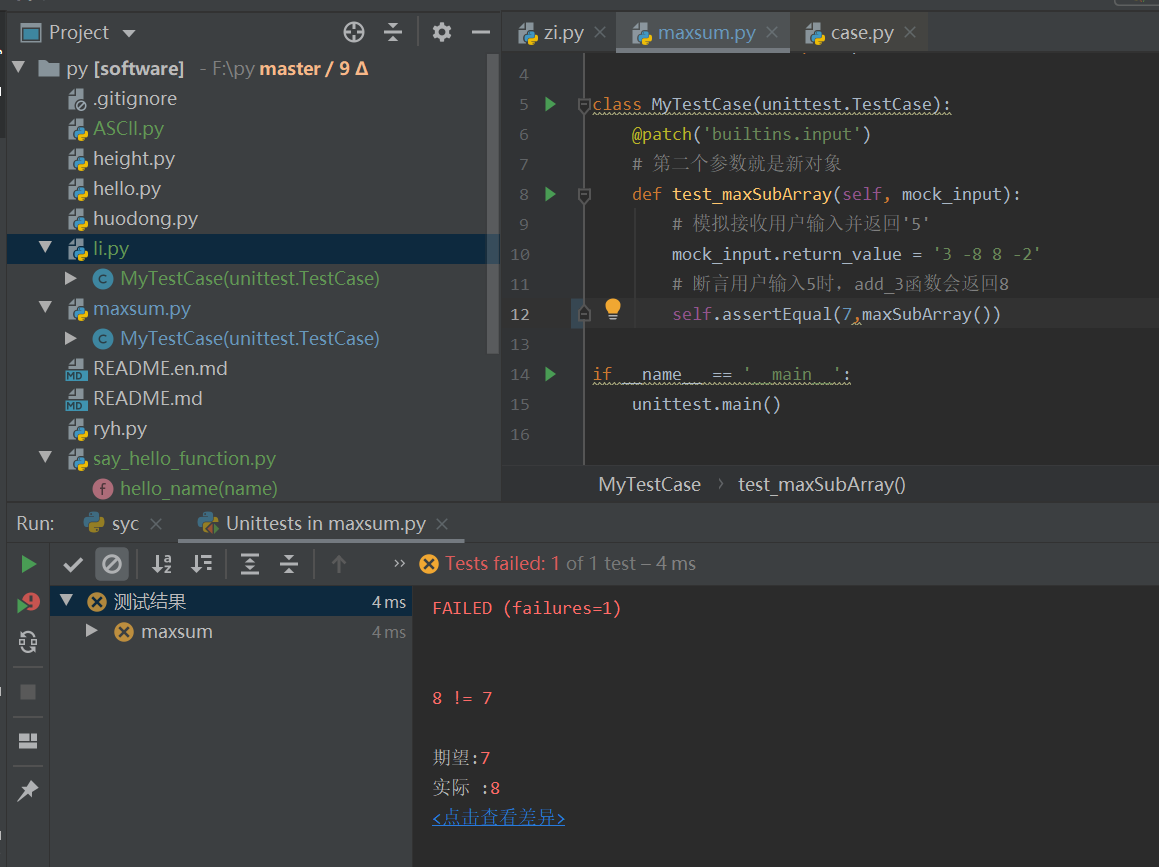Click 'FAILED (failures=1)' output text
Image resolution: width=1159 pixels, height=867 pixels.
pos(526,608)
